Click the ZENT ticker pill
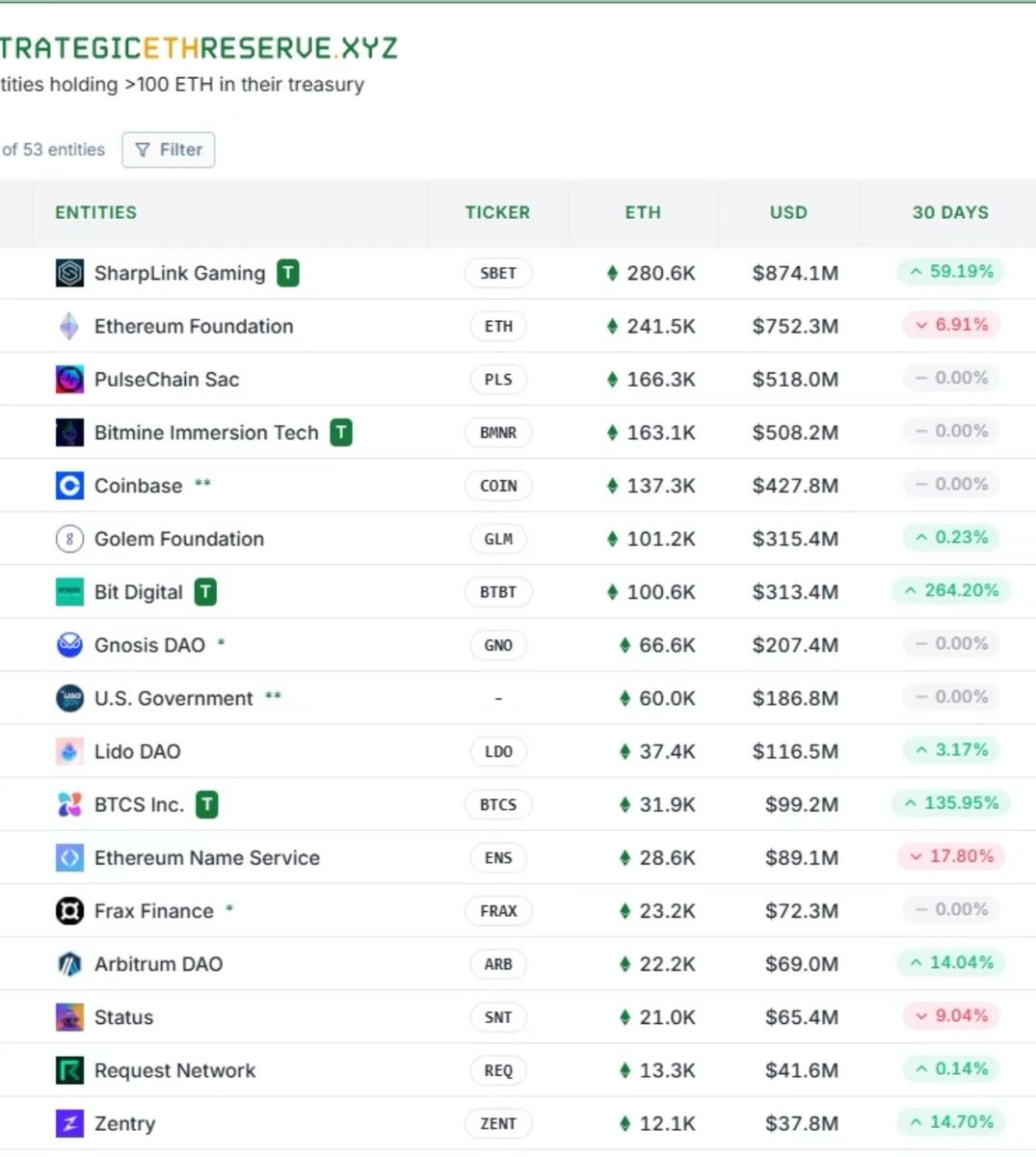Image resolution: width=1036 pixels, height=1157 pixels. [498, 1123]
